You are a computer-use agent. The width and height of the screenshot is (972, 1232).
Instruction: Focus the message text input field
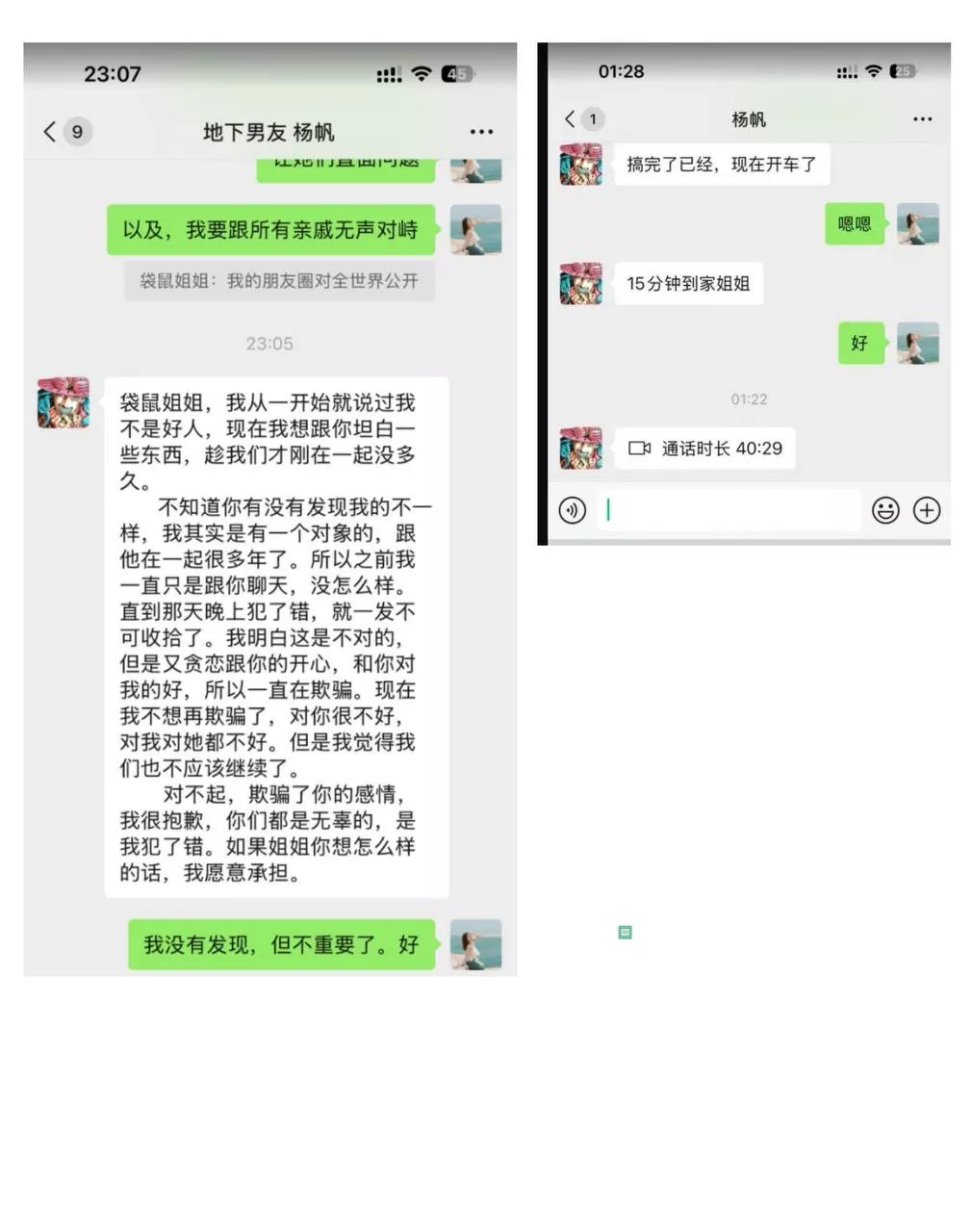(729, 510)
